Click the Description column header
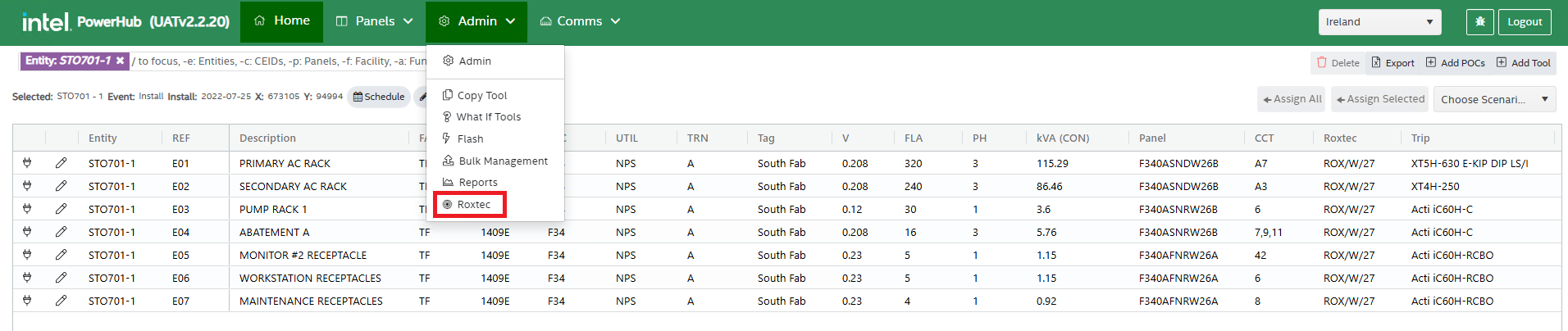 (x=267, y=138)
